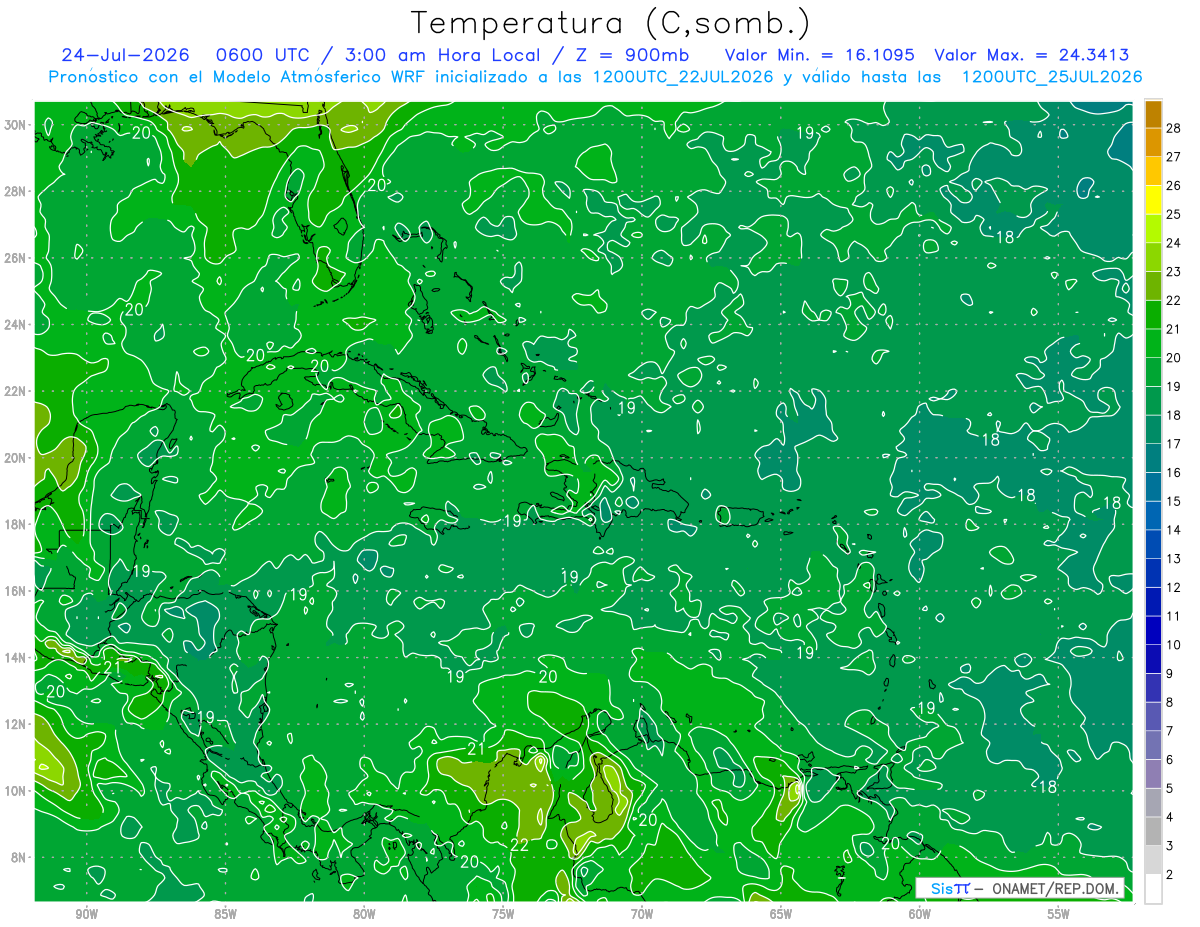Click color scale label "28"
Image resolution: width=1200 pixels, height=927 pixels.
(1173, 128)
